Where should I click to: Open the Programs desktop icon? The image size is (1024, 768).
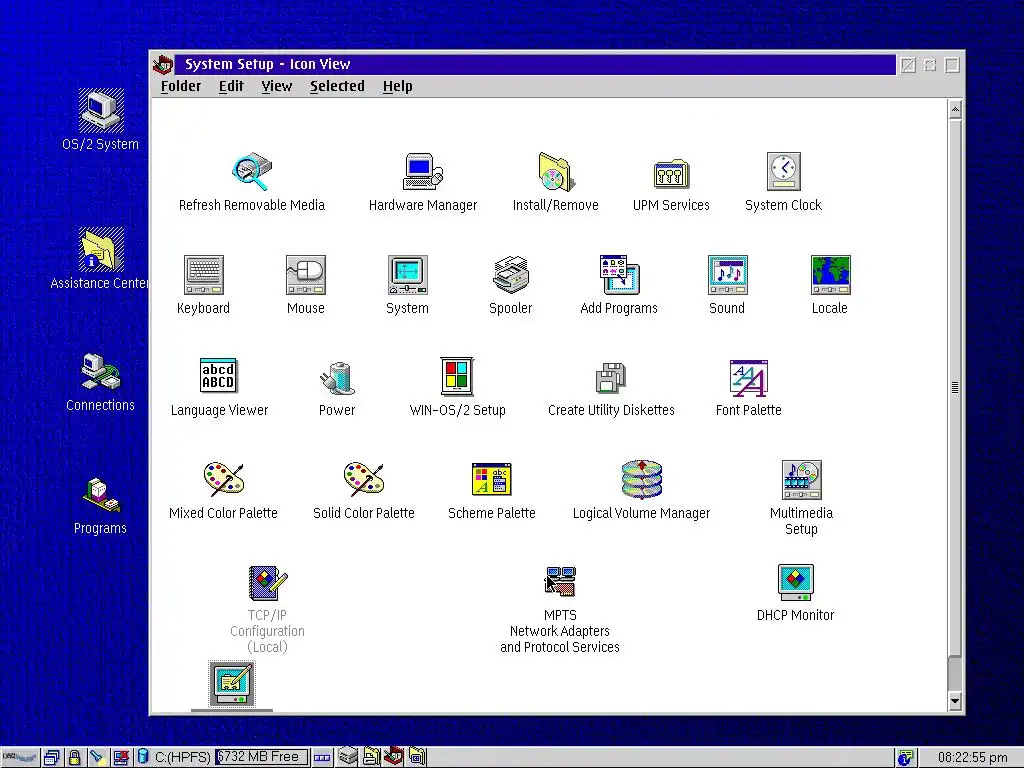[x=101, y=496]
